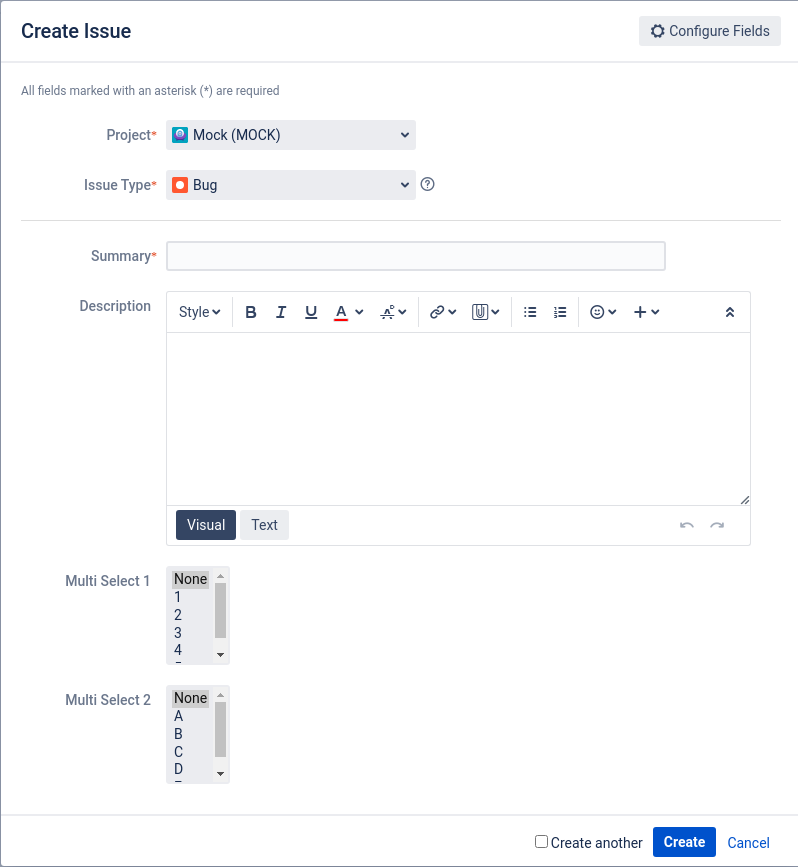Screen dimensions: 798x867
Task: Underline text using the U icon
Action: (311, 312)
